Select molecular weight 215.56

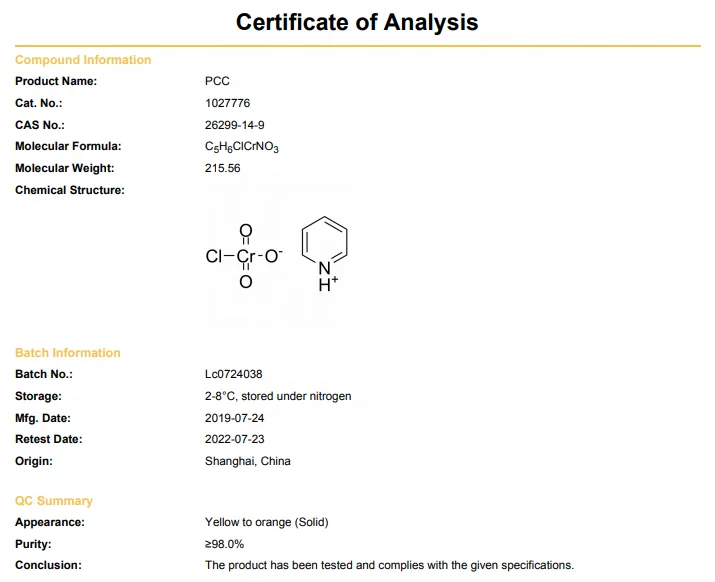tap(223, 168)
